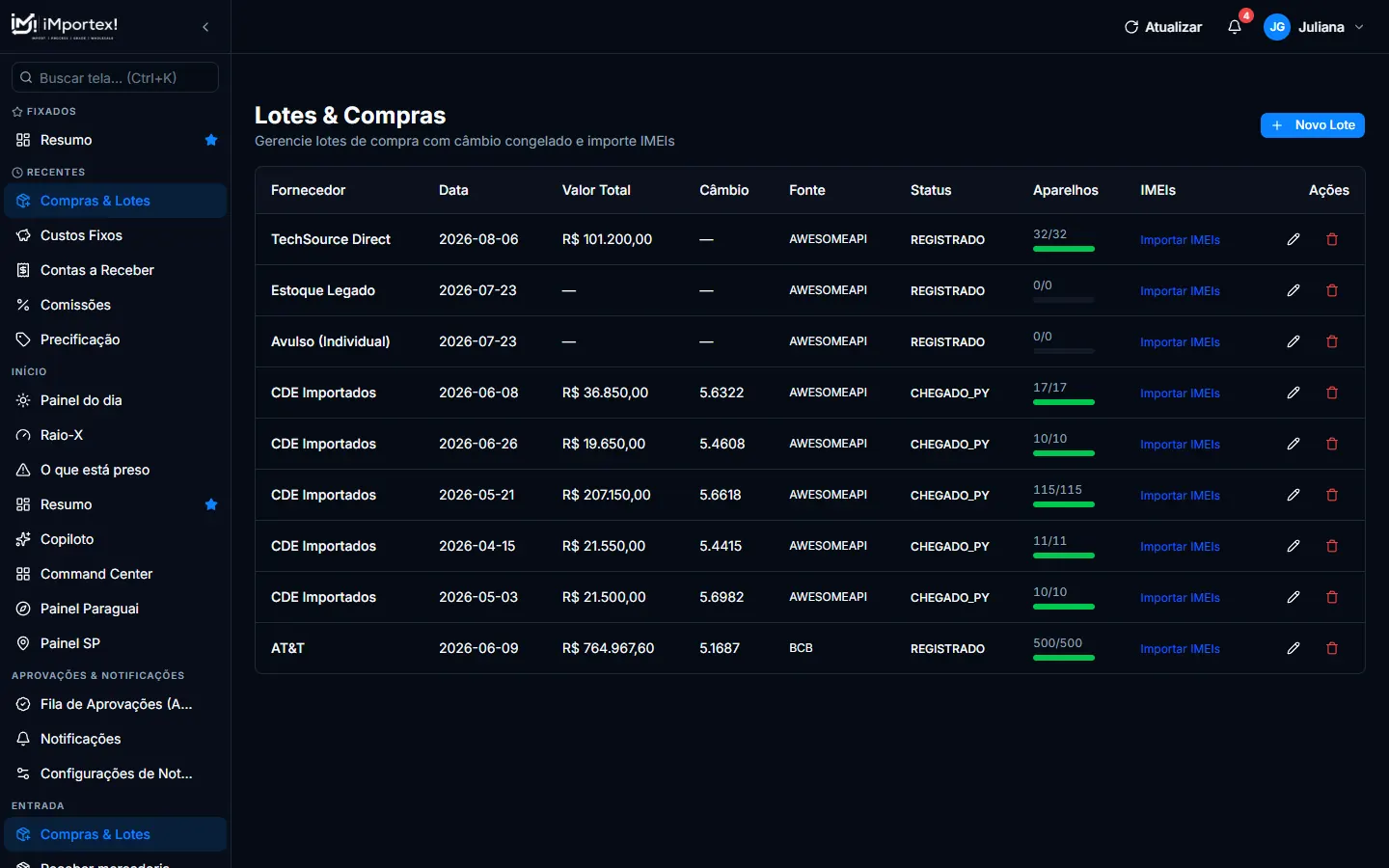1389x868 pixels.
Task: Click the iMportex logo
Action: pos(65,26)
